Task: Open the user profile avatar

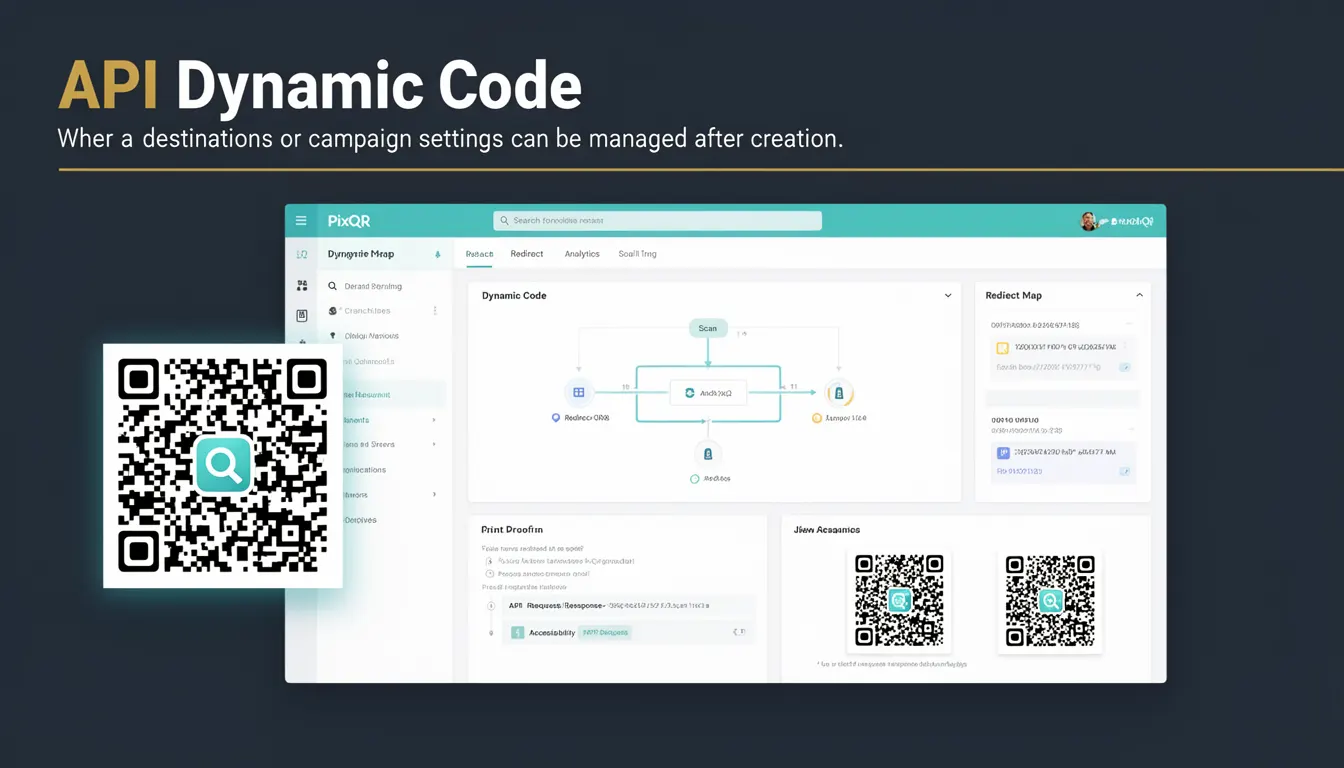Action: pyautogui.click(x=1089, y=221)
